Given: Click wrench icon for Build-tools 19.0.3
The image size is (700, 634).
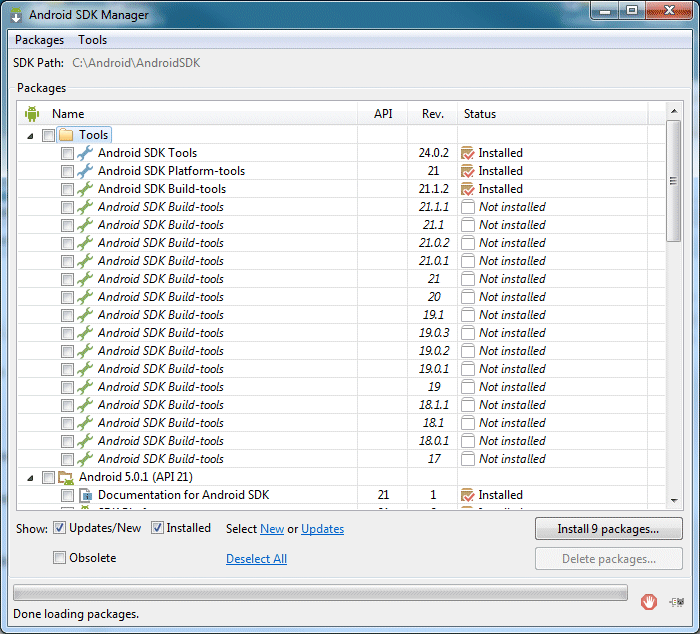Looking at the screenshot, I should click(x=85, y=333).
